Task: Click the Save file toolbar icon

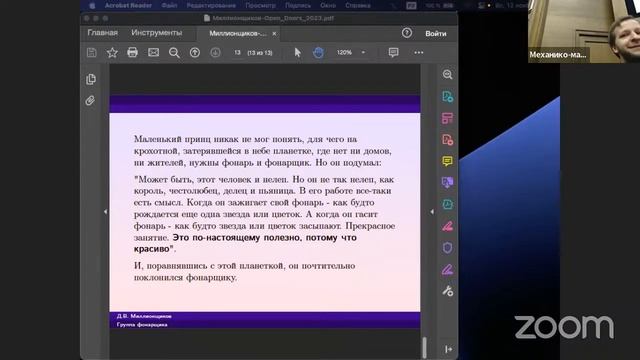Action: click(x=91, y=52)
